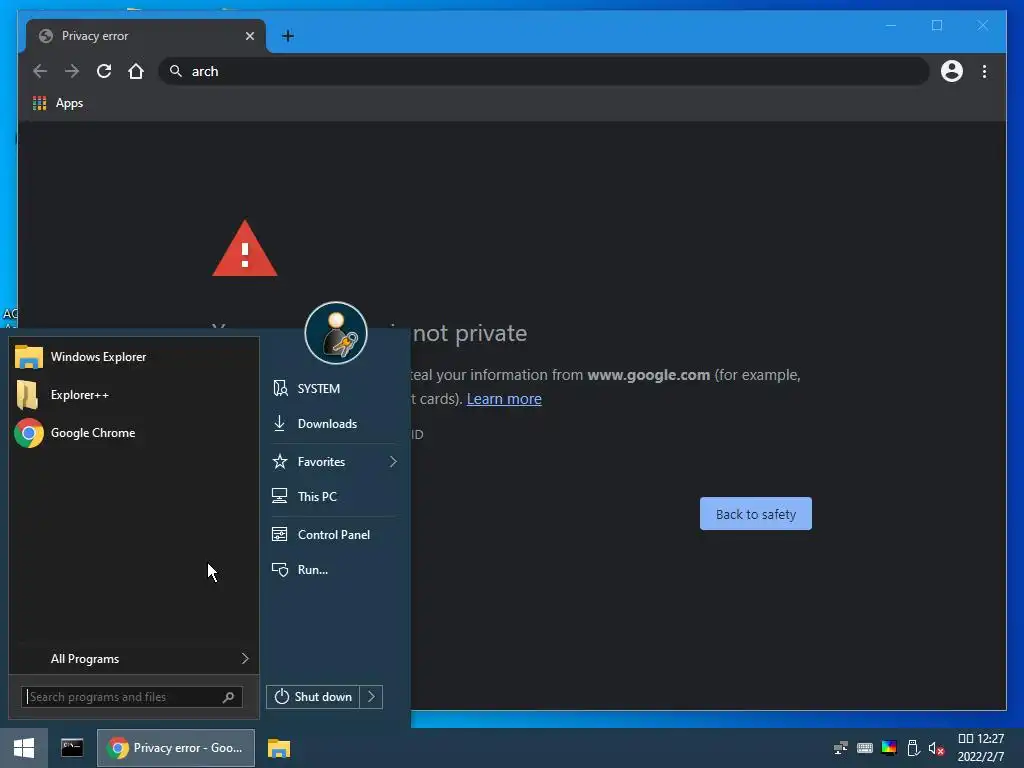The width and height of the screenshot is (1024, 768).
Task: Minimize the Chrome window
Action: (x=891, y=25)
